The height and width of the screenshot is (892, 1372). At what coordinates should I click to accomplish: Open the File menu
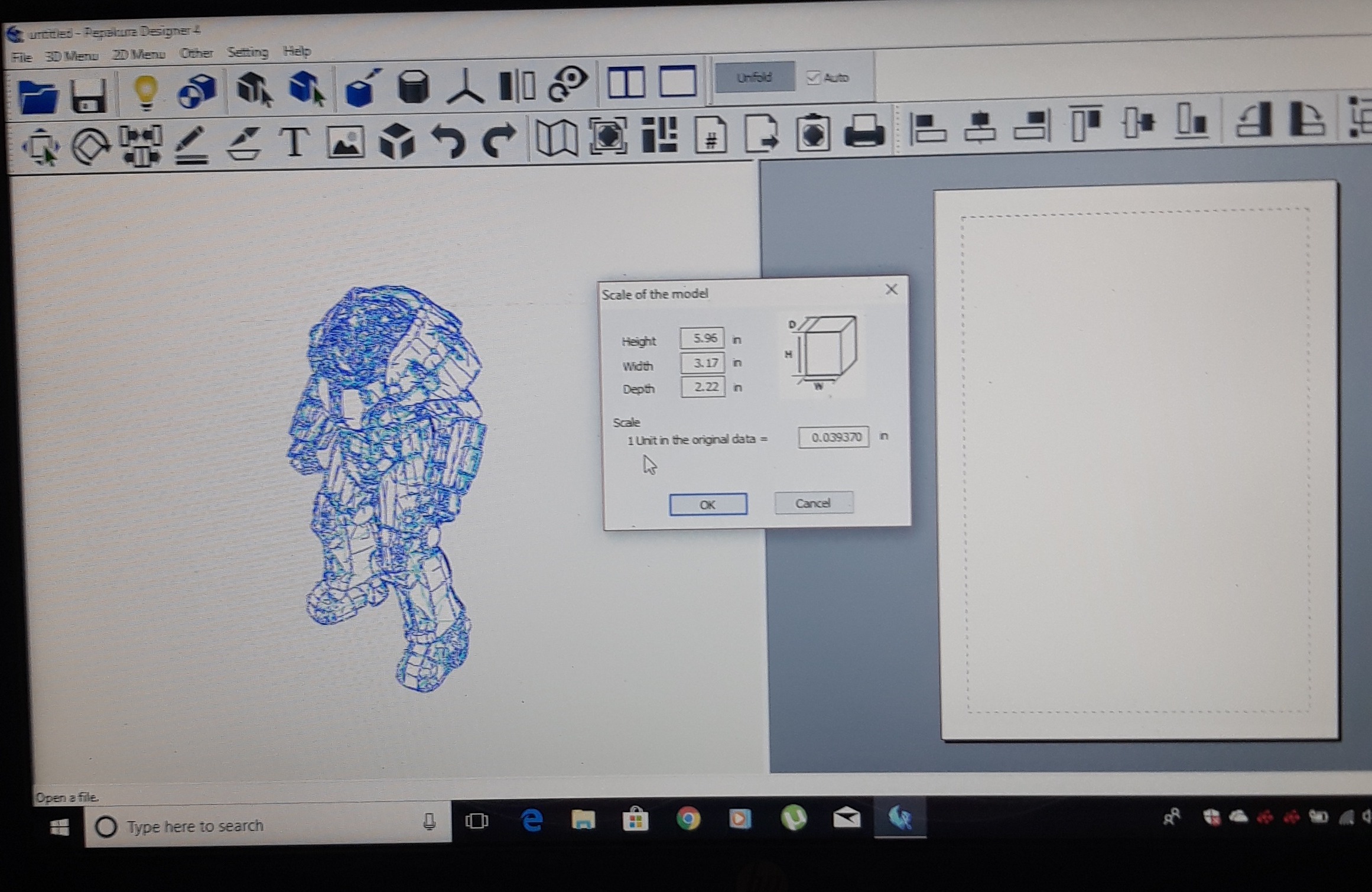coord(21,57)
